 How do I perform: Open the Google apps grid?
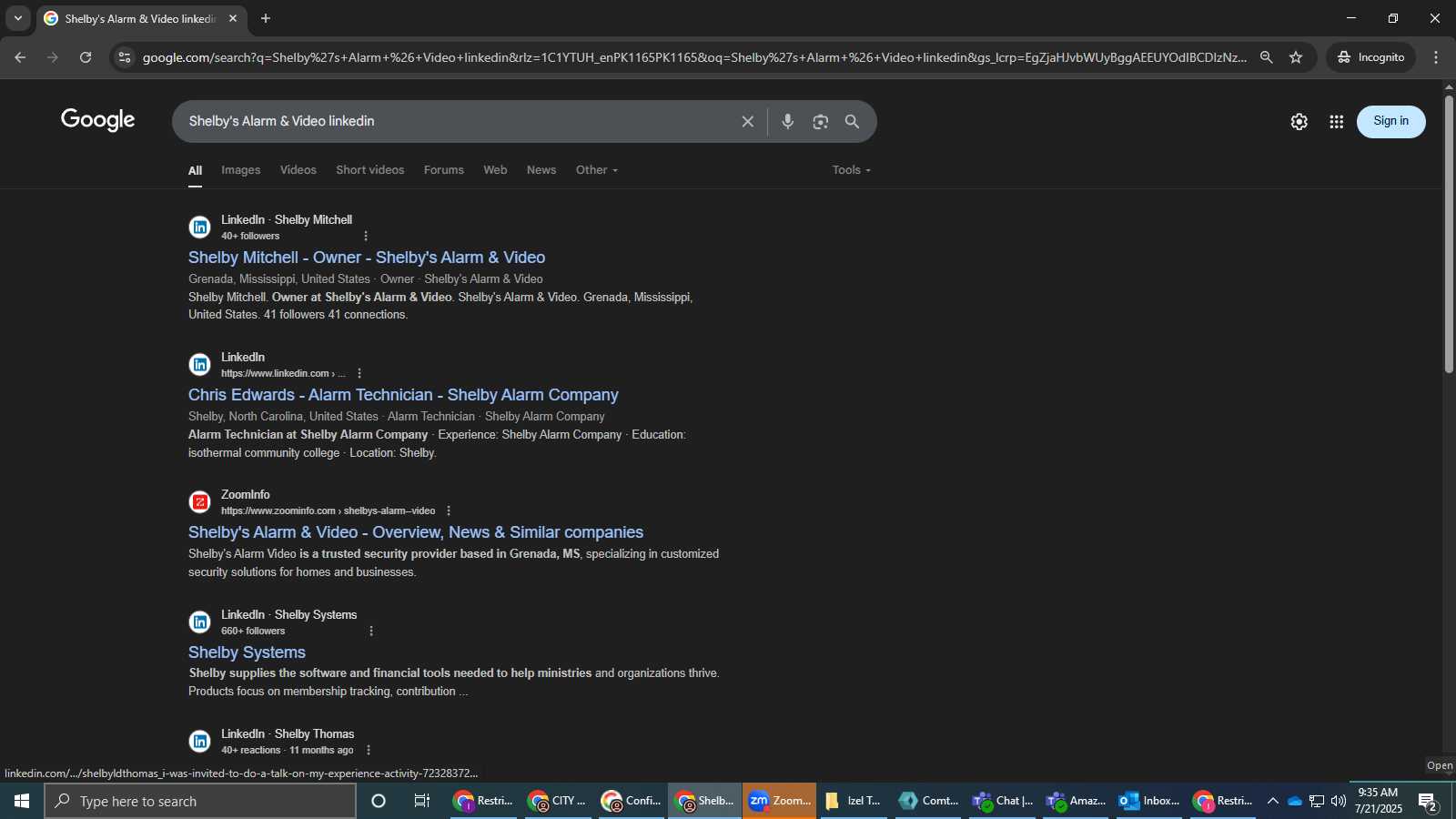tap(1337, 122)
